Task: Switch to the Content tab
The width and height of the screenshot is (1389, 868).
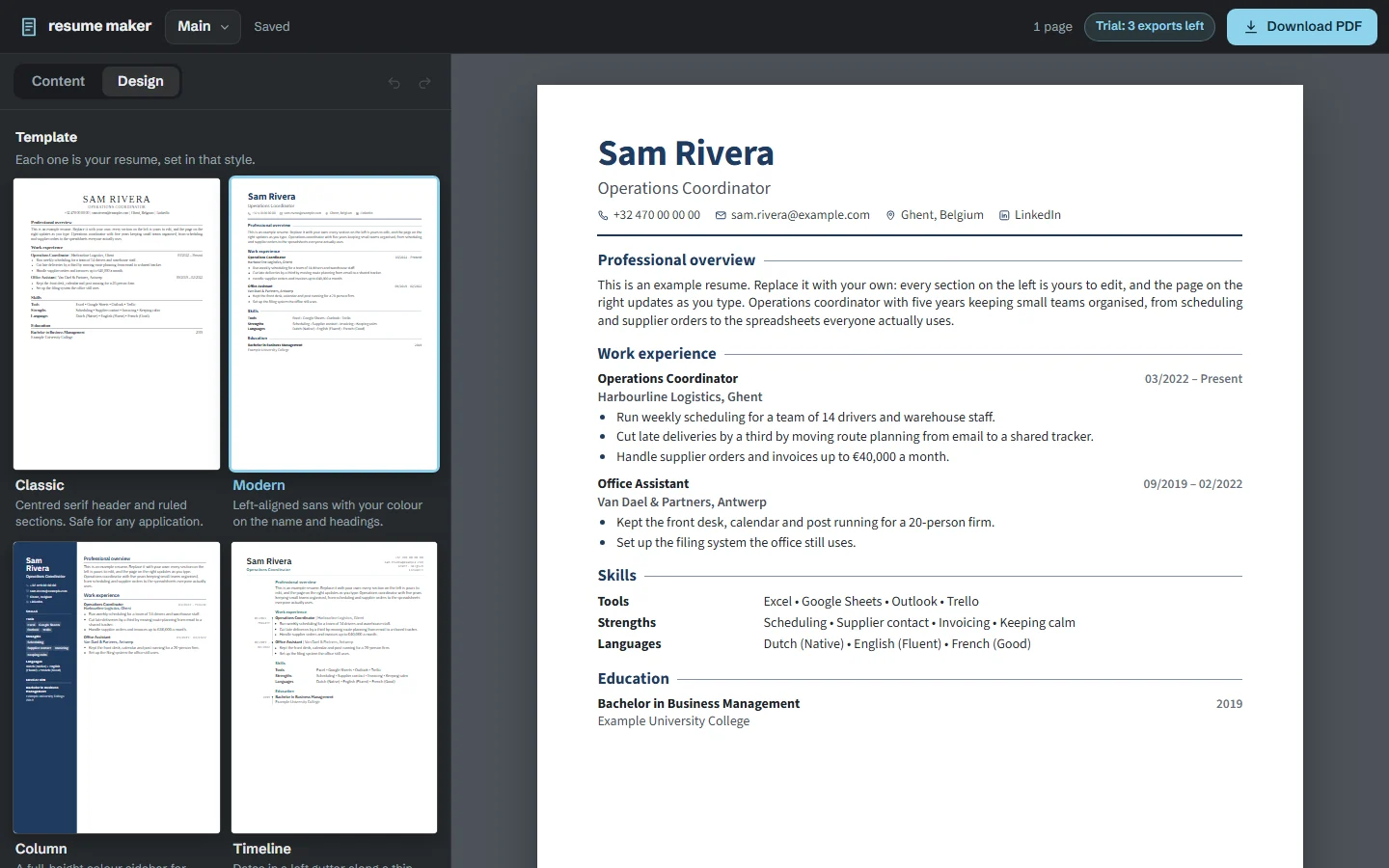Action: tap(58, 81)
